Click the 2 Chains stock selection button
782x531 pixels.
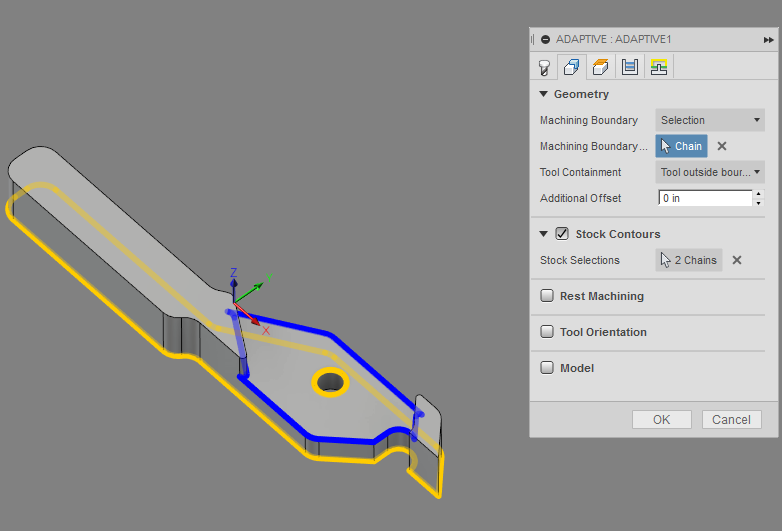tap(689, 260)
